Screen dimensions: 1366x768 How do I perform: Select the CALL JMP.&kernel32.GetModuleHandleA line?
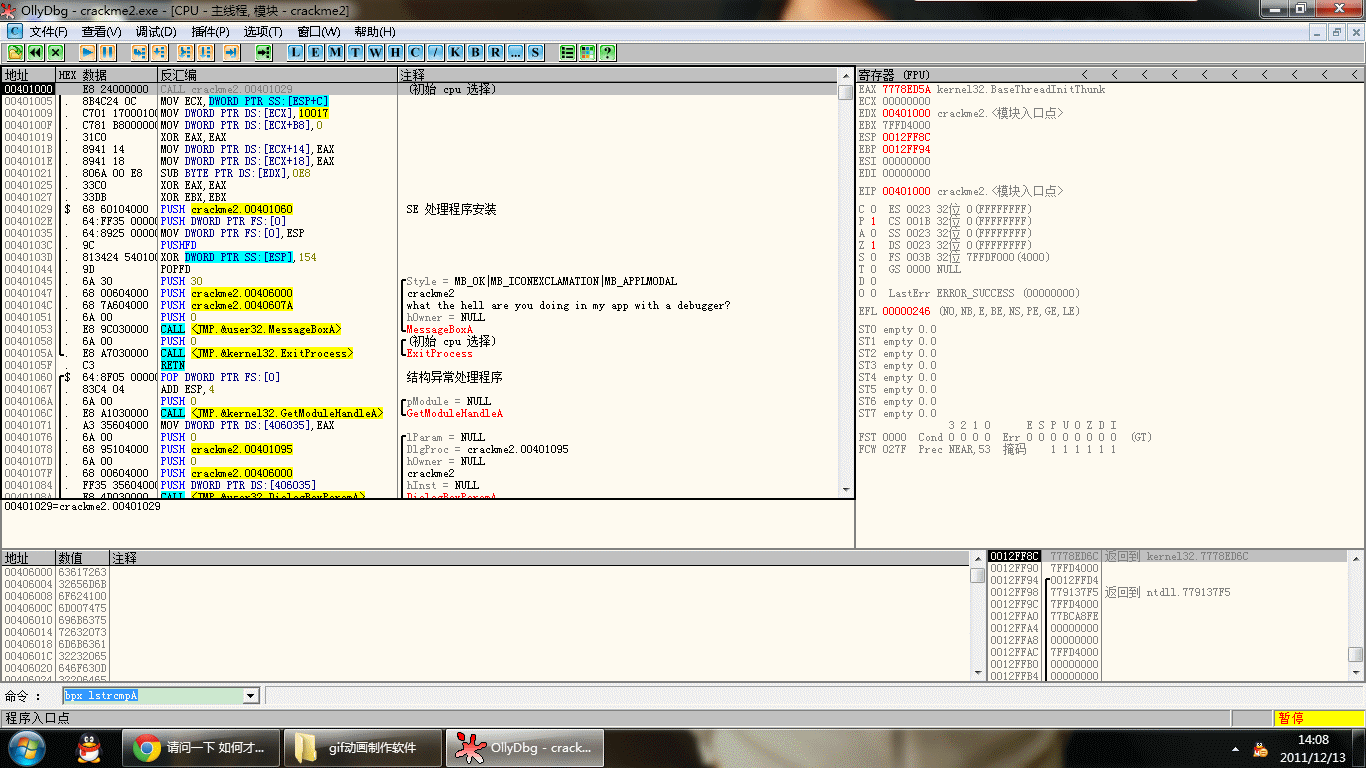(272, 413)
